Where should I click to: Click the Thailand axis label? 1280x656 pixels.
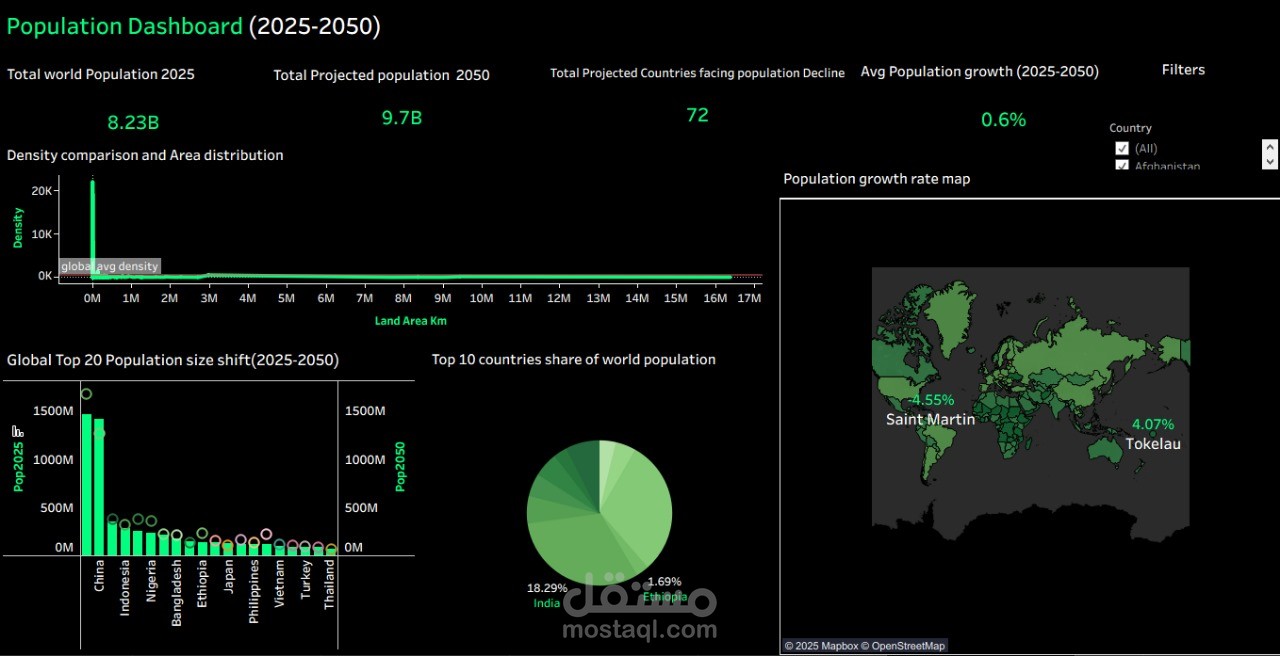(x=330, y=584)
